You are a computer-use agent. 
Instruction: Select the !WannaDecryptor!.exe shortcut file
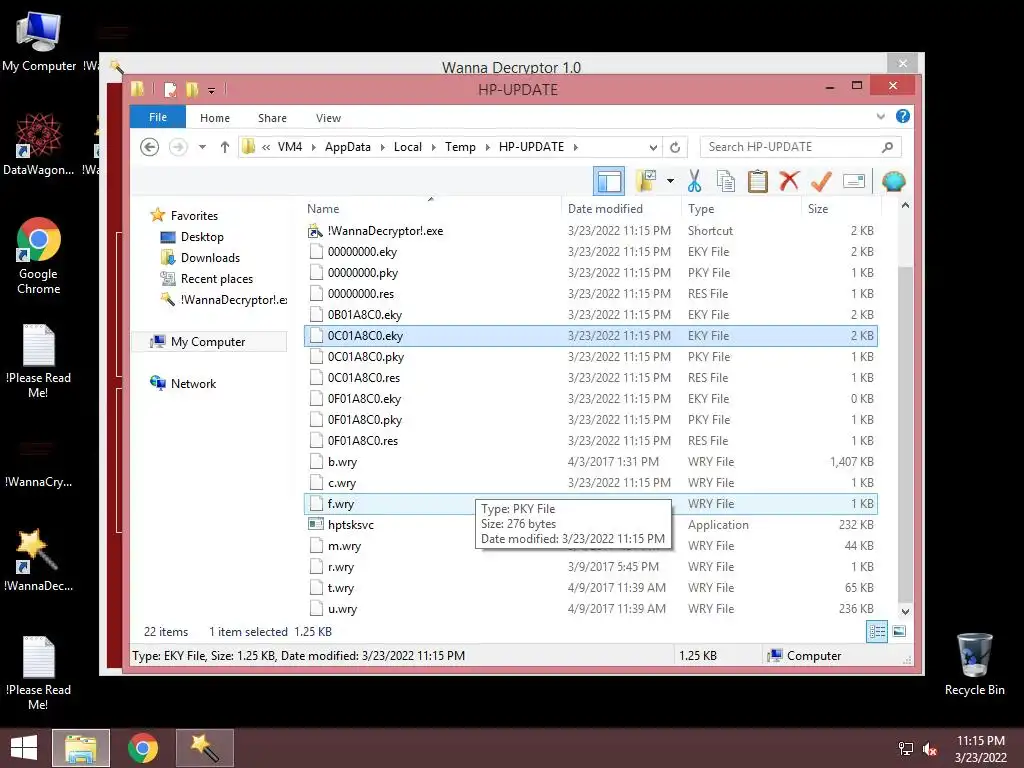tap(590, 231)
